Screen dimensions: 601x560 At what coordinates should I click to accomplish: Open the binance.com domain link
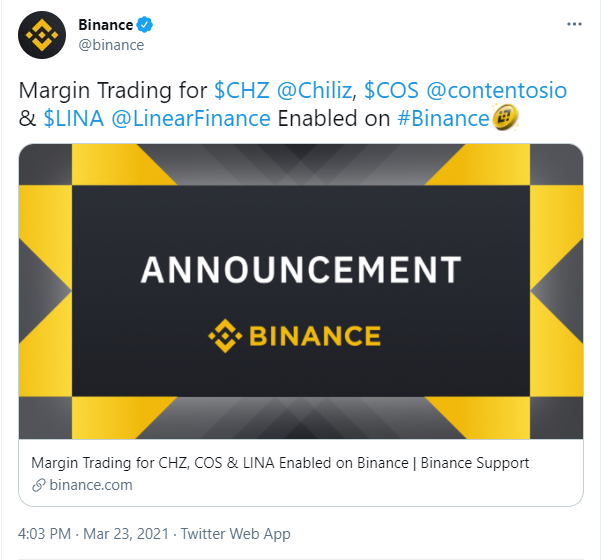(x=91, y=485)
